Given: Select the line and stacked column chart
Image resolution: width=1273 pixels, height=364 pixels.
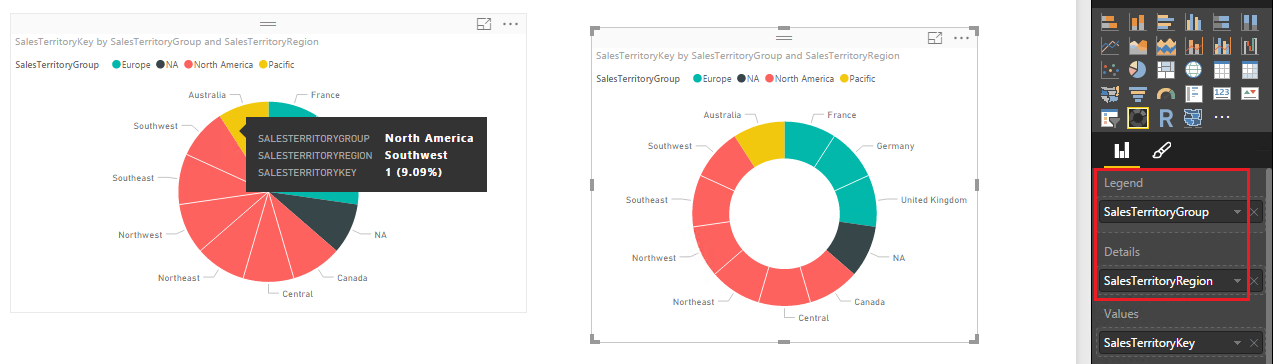Looking at the screenshot, I should (1193, 45).
